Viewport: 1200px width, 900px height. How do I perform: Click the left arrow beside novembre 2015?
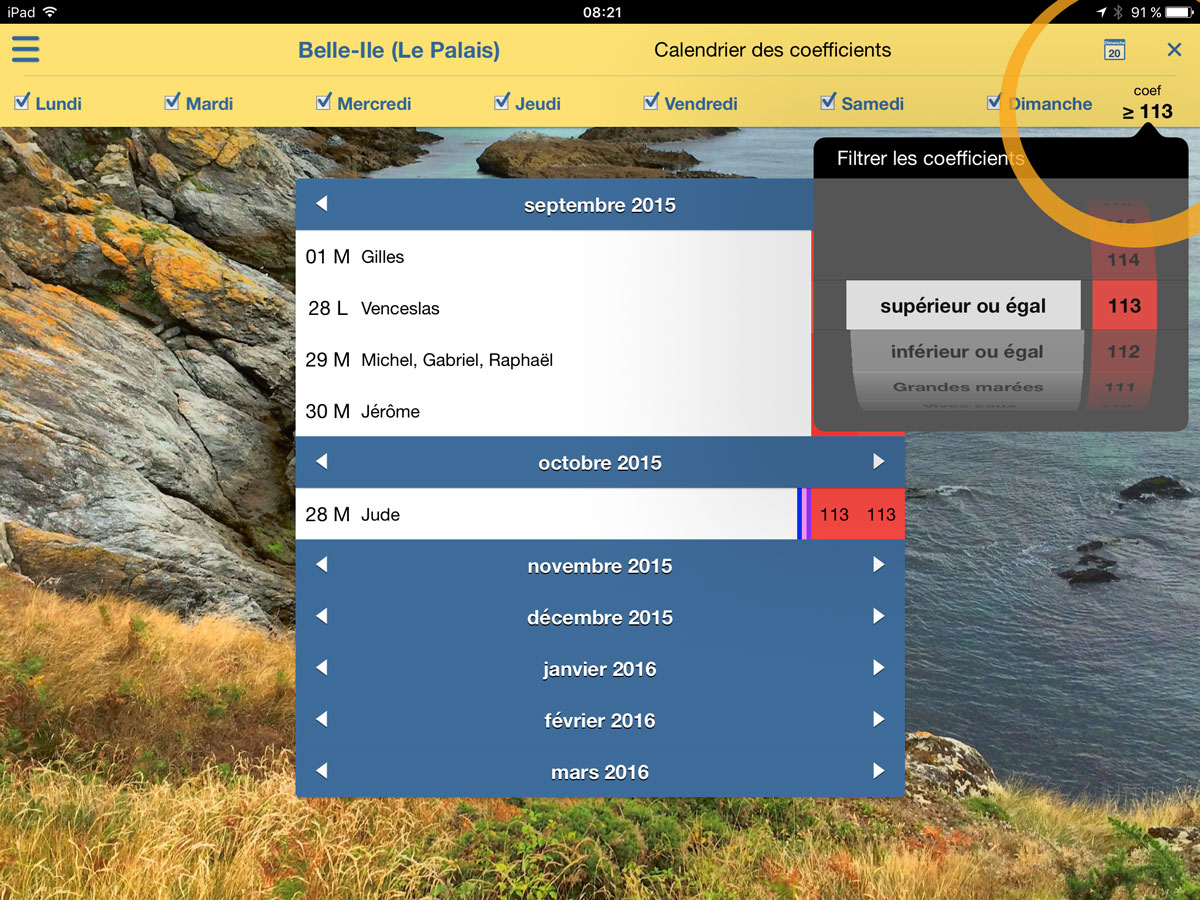tap(321, 565)
